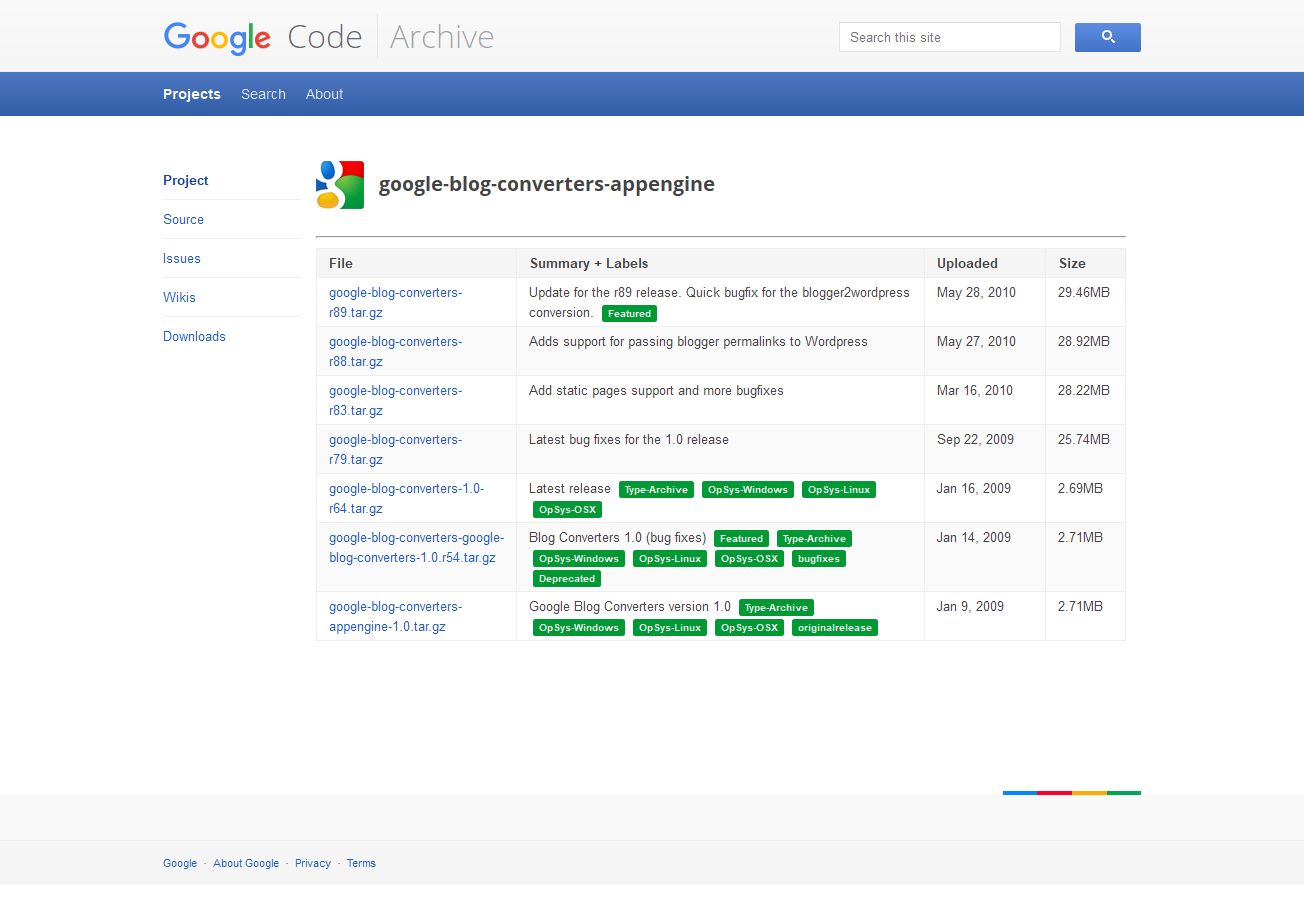The width and height of the screenshot is (1304, 900).
Task: Click the "Mar 16, 2010" upload date
Action: tap(975, 390)
